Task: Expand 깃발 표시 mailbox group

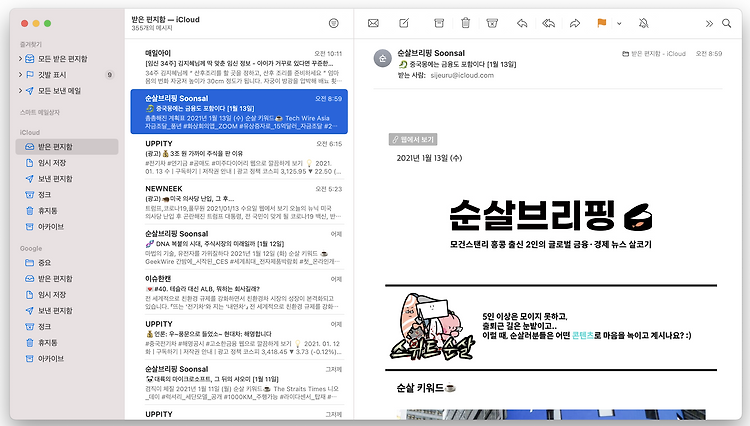Action: (x=20, y=75)
